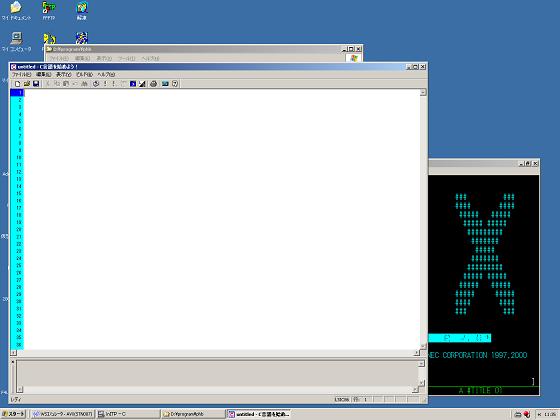Open the ビルド (Build) menu
Screen dimensions: 560x420
click(84, 74)
